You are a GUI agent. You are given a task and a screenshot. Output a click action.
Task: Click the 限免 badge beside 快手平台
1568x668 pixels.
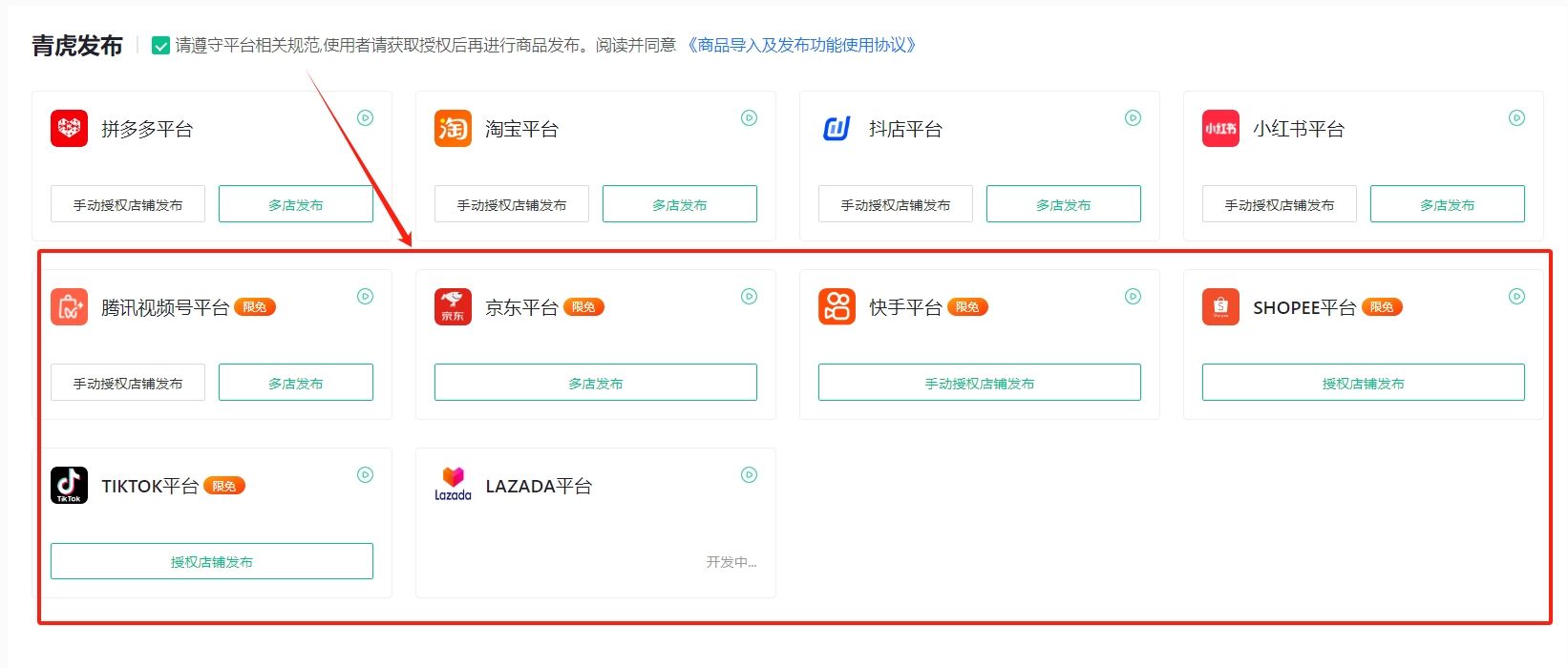coord(967,307)
